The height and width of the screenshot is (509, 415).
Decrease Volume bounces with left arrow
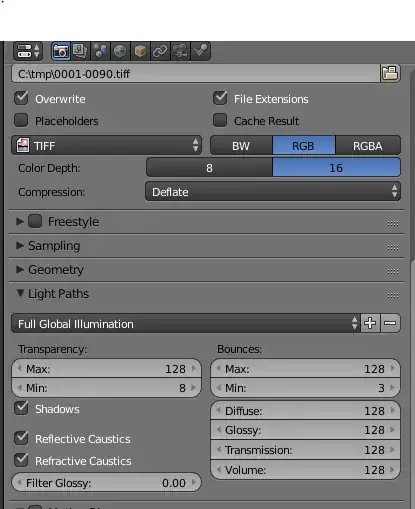[x=219, y=469]
